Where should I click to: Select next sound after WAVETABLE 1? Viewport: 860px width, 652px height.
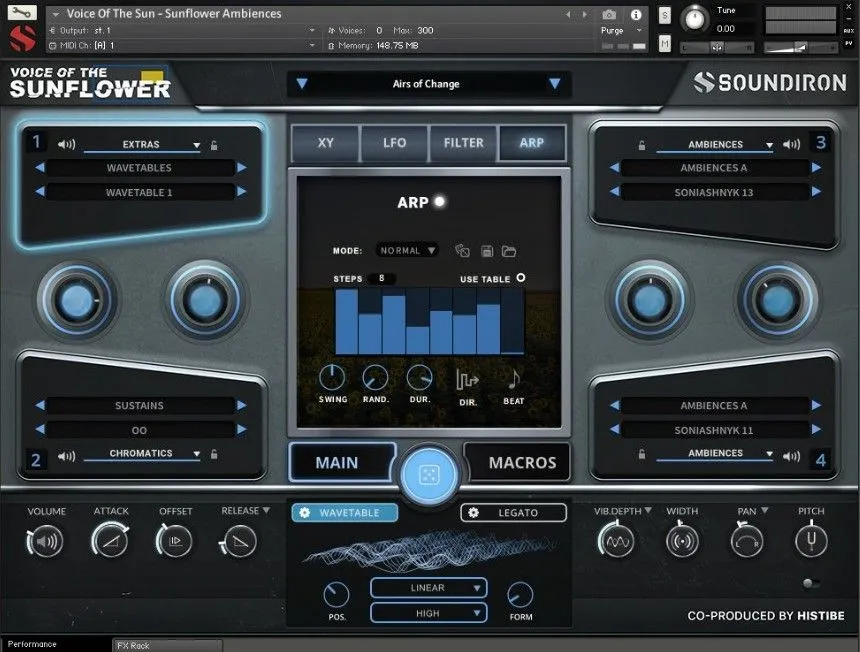pyautogui.click(x=242, y=192)
